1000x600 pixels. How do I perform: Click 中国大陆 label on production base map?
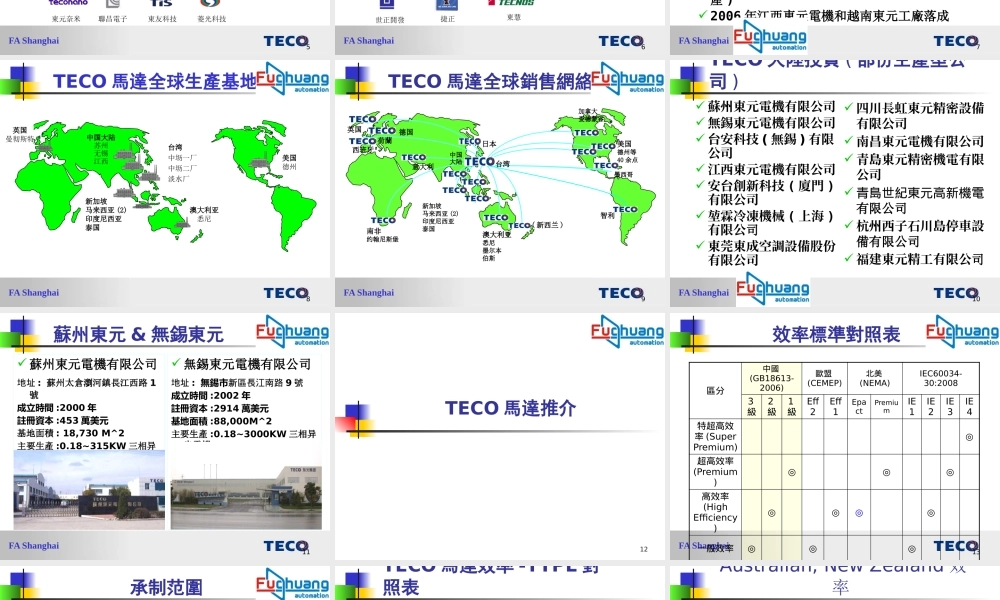tap(101, 137)
